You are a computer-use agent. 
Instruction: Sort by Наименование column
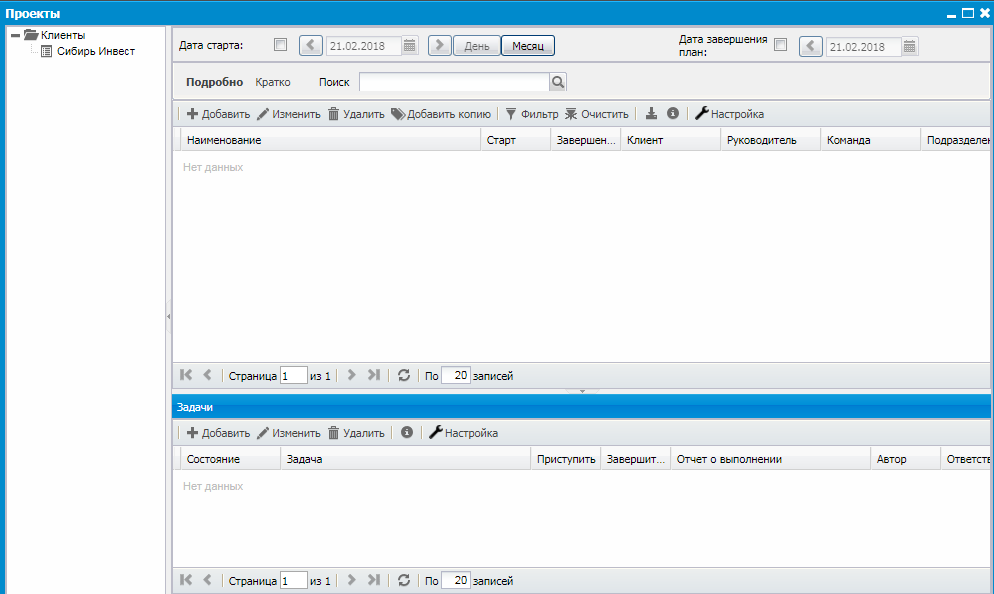click(330, 140)
